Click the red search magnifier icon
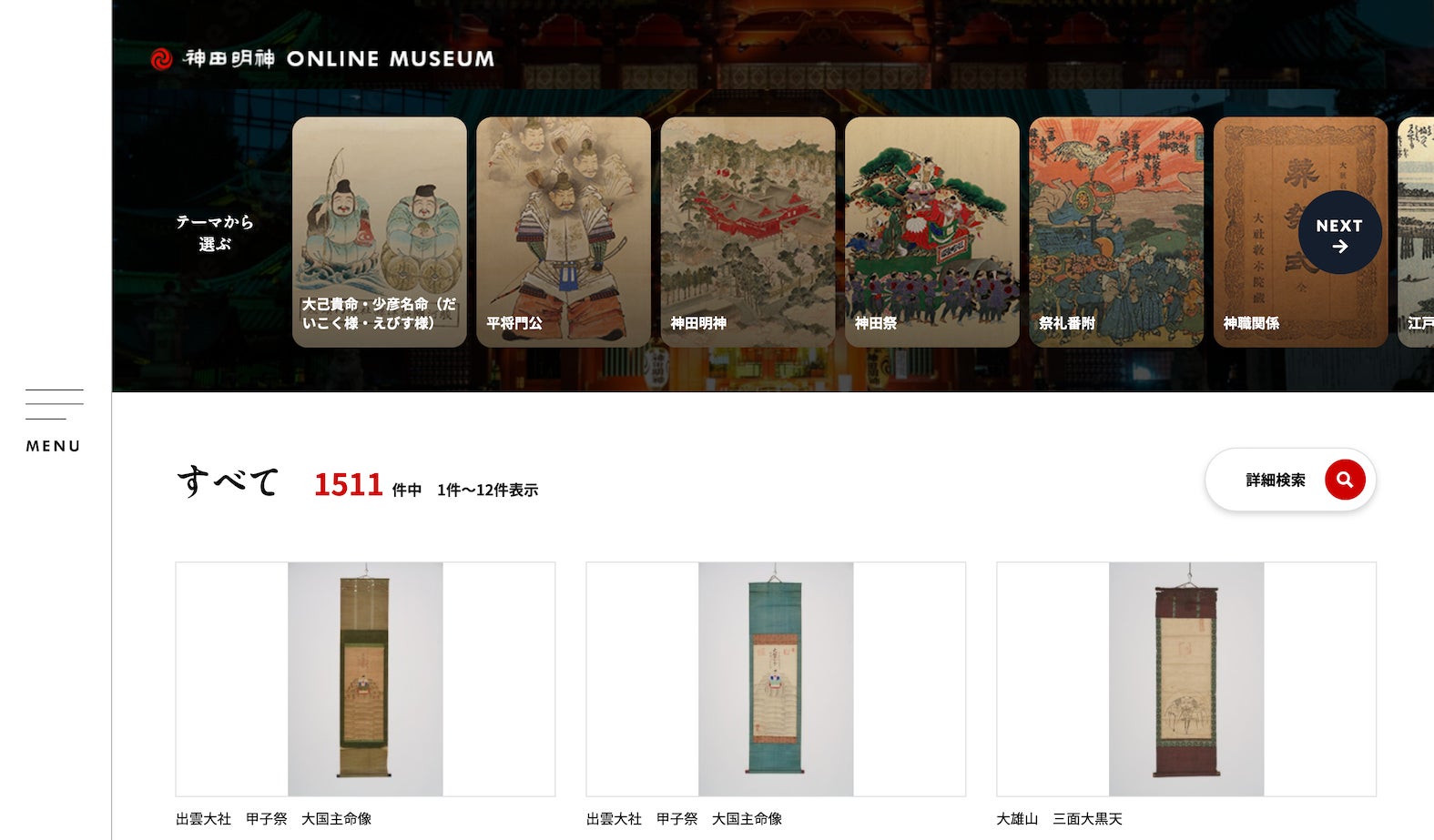The image size is (1434, 840). (x=1345, y=480)
